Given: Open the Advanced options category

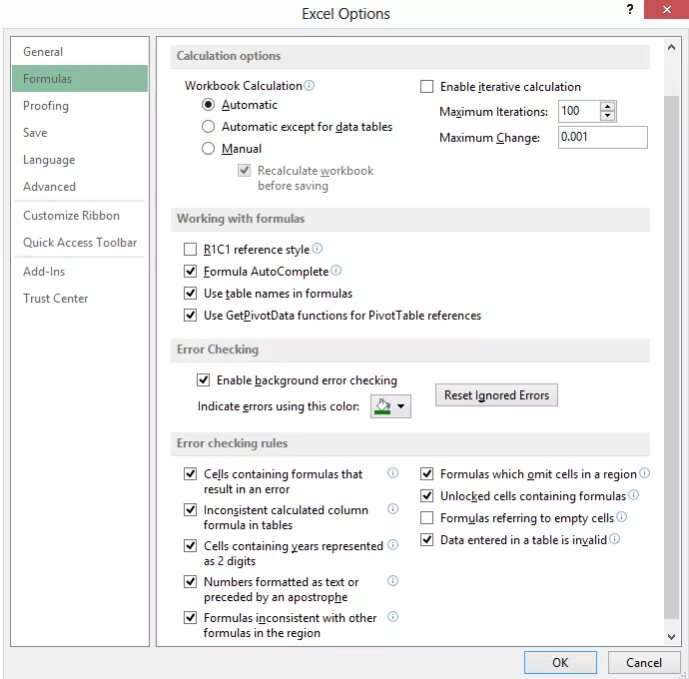Looking at the screenshot, I should coord(80,186).
